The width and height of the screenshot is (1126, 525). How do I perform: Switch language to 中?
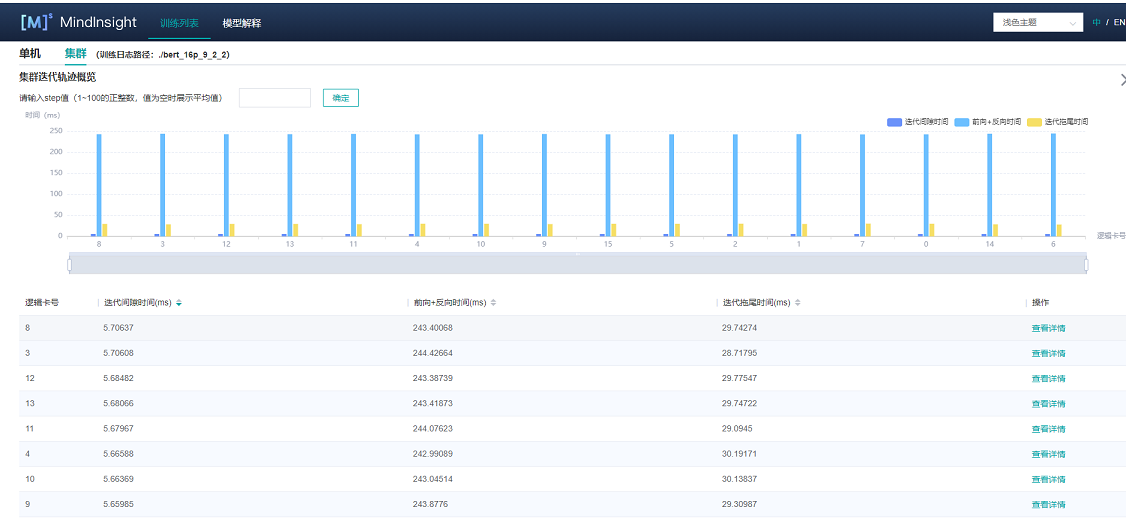pyautogui.click(x=1097, y=22)
